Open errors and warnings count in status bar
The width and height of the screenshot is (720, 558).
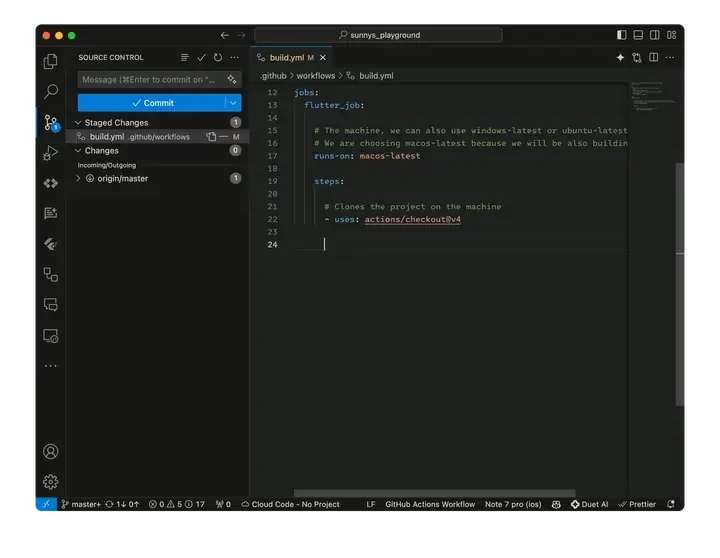pyautogui.click(x=176, y=504)
